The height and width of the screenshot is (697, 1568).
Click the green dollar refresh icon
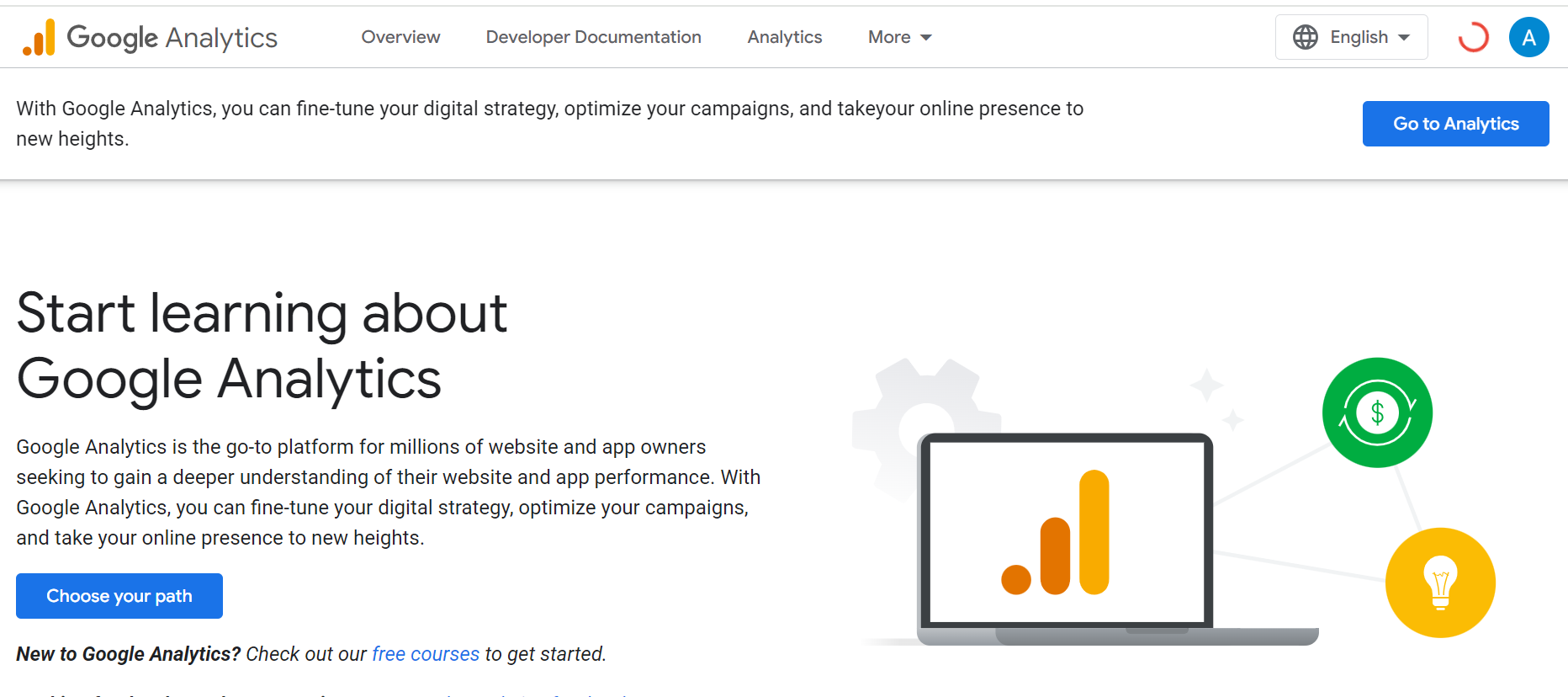click(x=1377, y=412)
